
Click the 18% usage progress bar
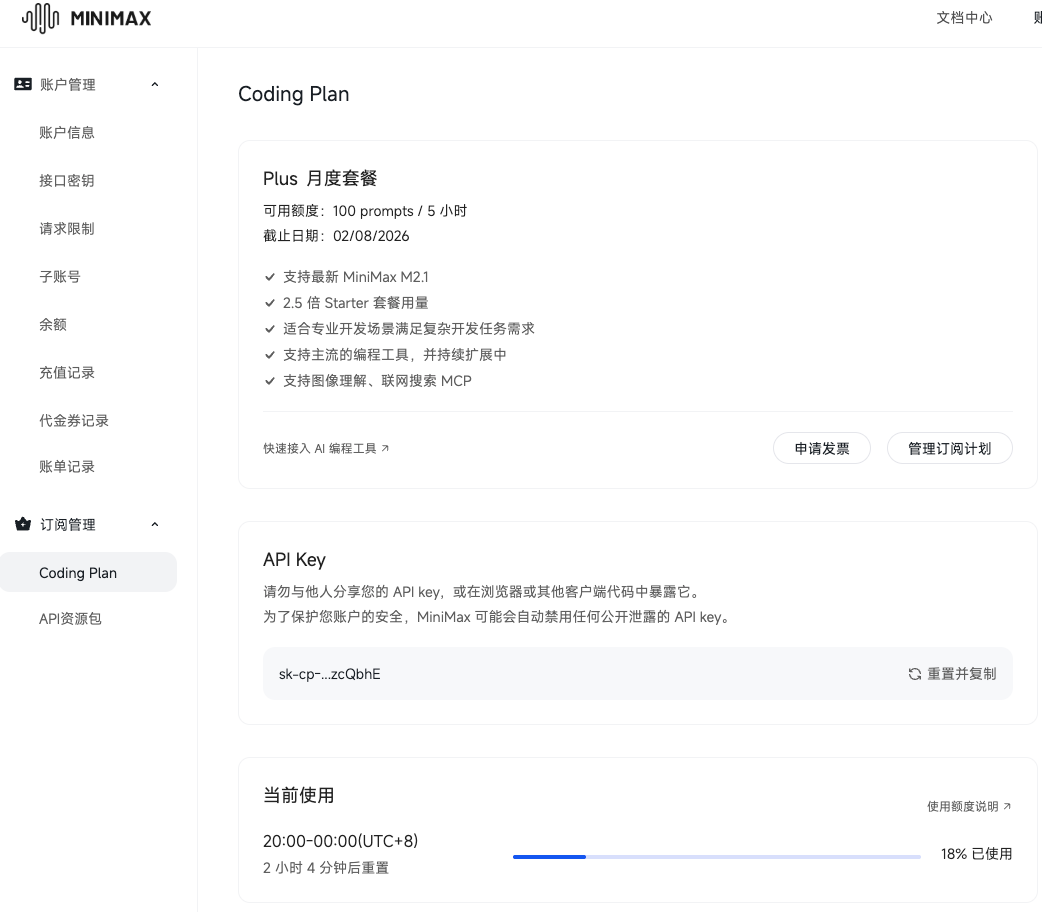(716, 856)
